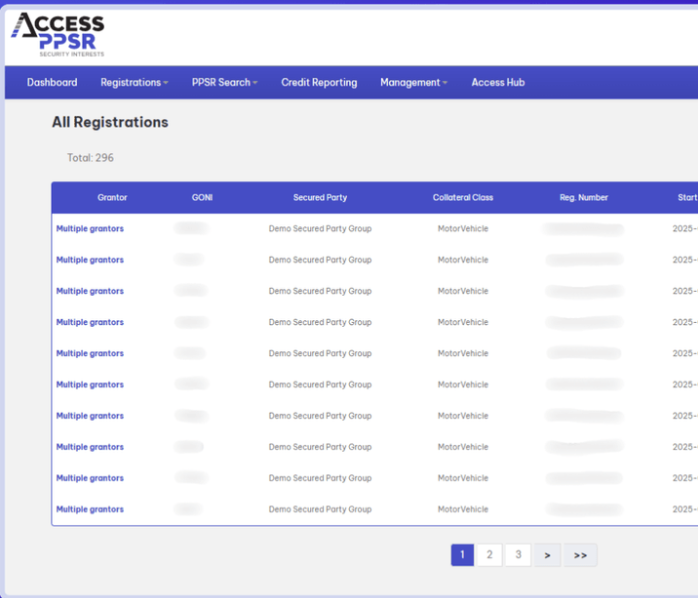Go to pagination page 3
Screen dimensions: 698x598
click(x=518, y=555)
